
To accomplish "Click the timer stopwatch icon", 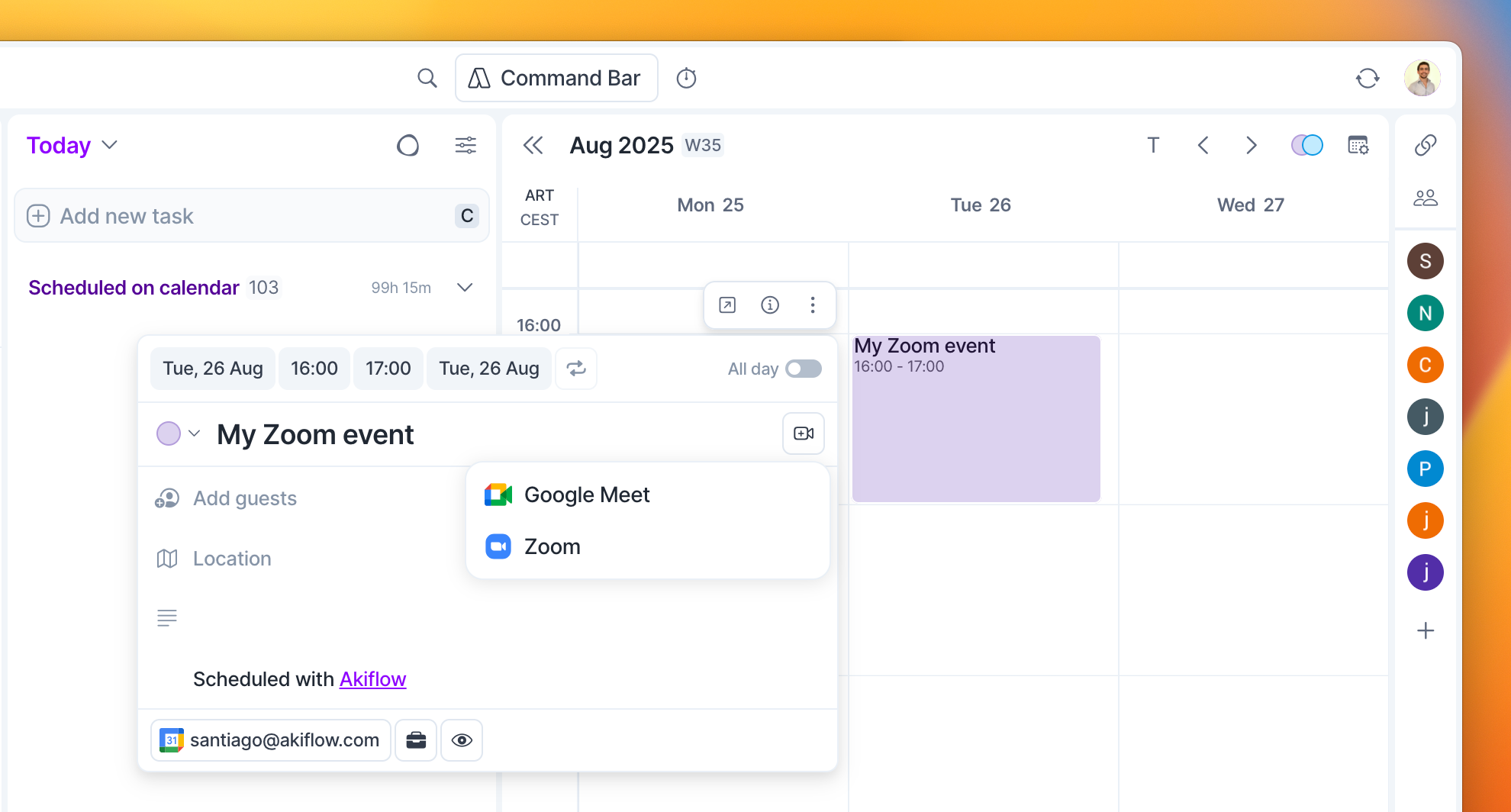I will click(x=687, y=78).
